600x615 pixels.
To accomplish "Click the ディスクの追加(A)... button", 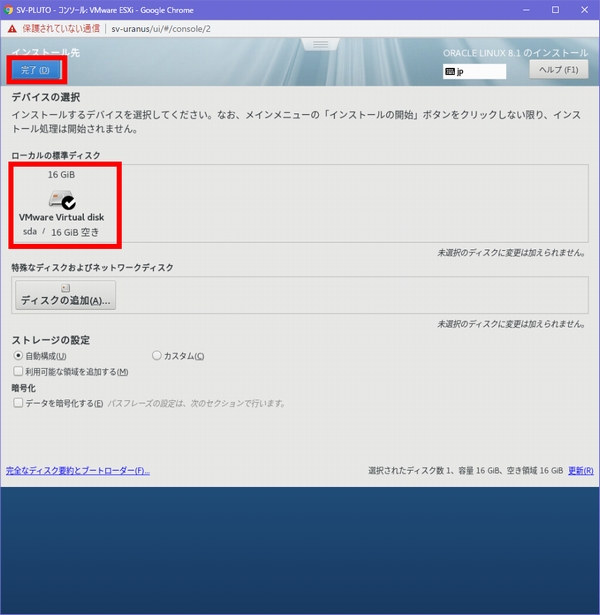I will point(65,295).
